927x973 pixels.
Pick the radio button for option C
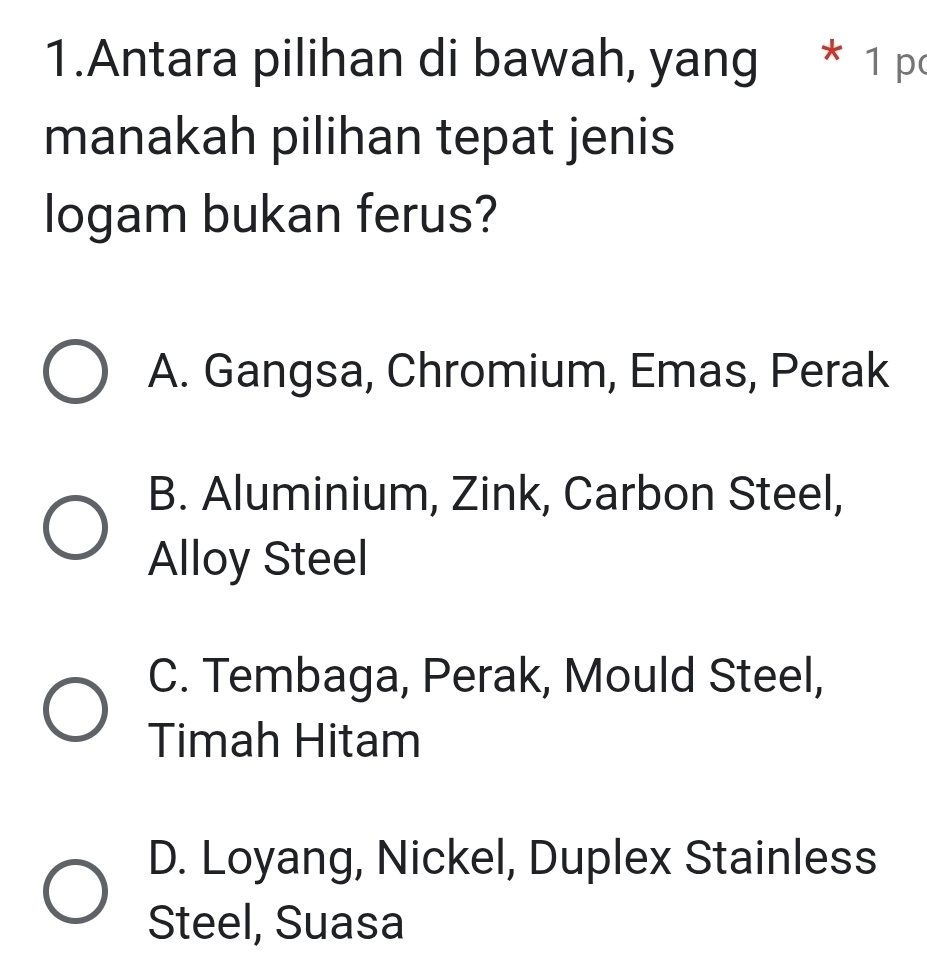point(75,710)
